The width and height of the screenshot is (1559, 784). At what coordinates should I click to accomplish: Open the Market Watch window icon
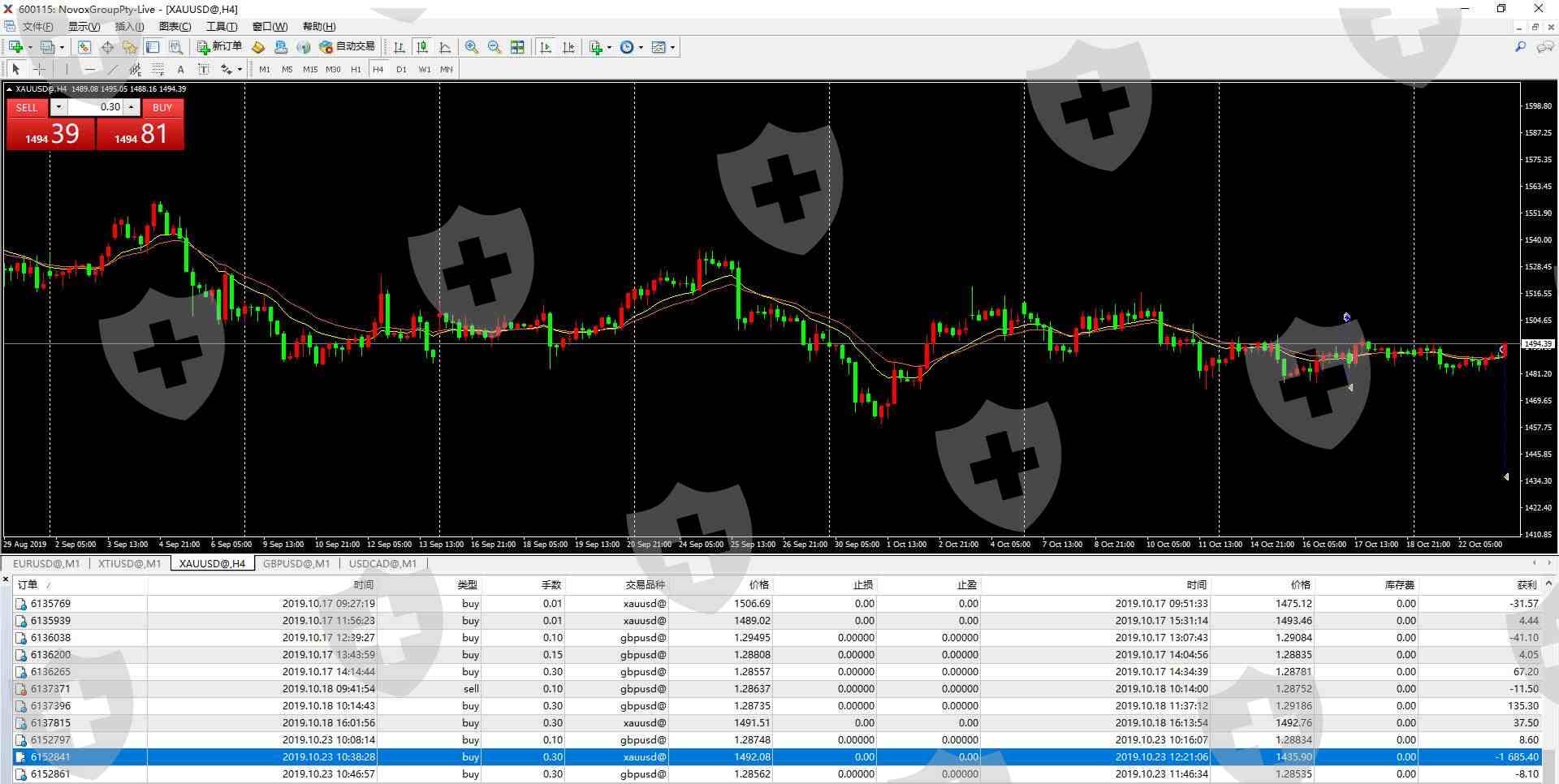84,47
